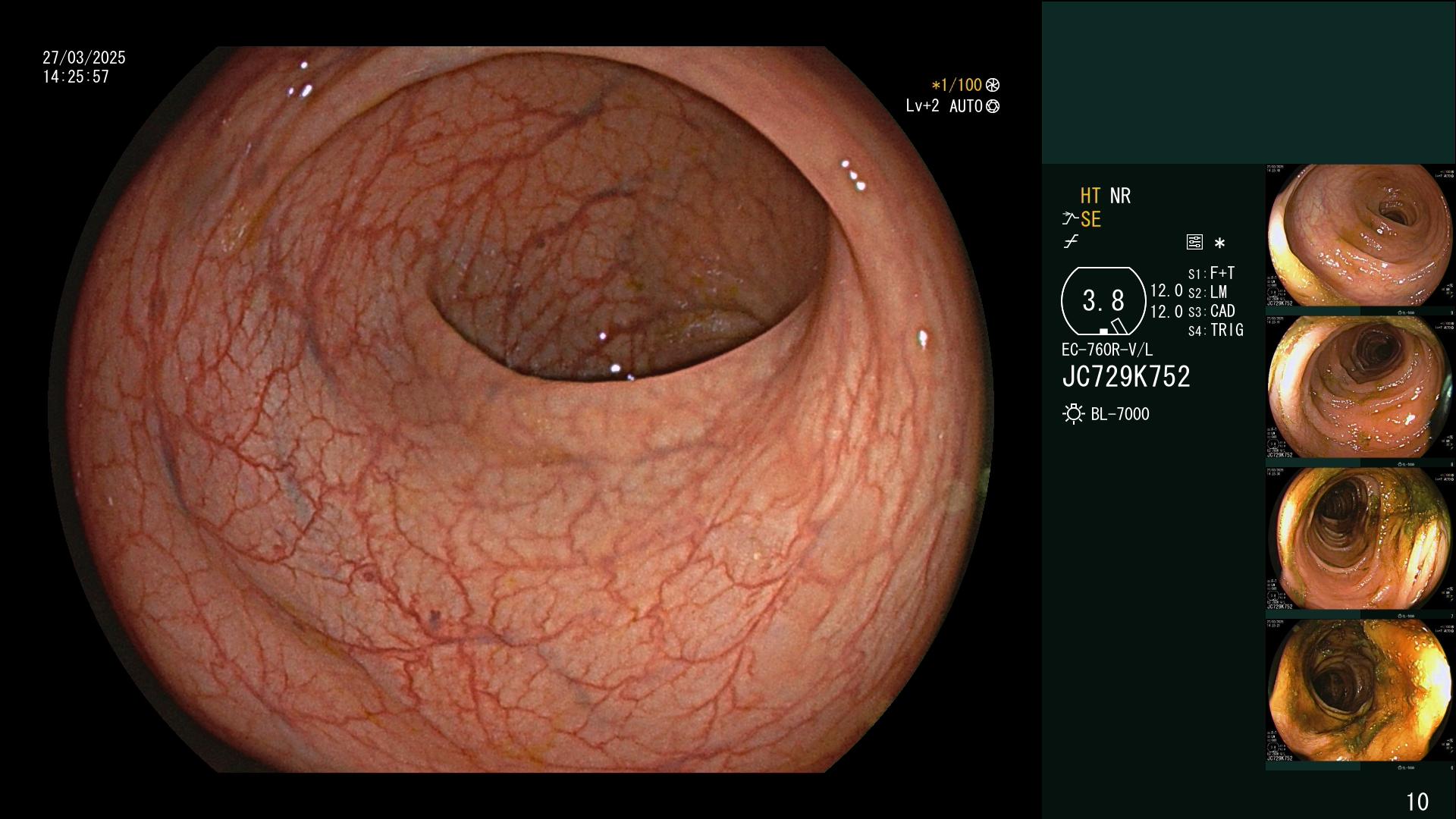
Task: Click the light source bulb icon
Action: (x=1073, y=414)
